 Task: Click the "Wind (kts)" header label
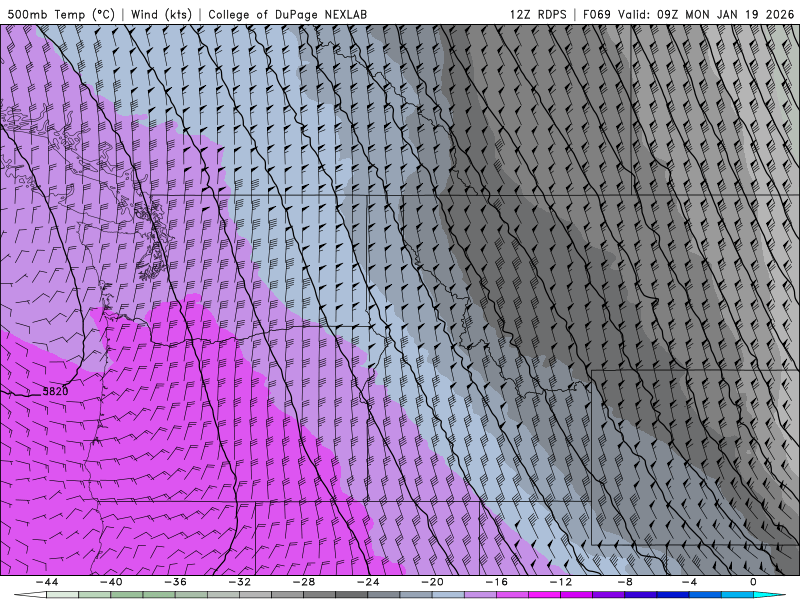coord(161,14)
